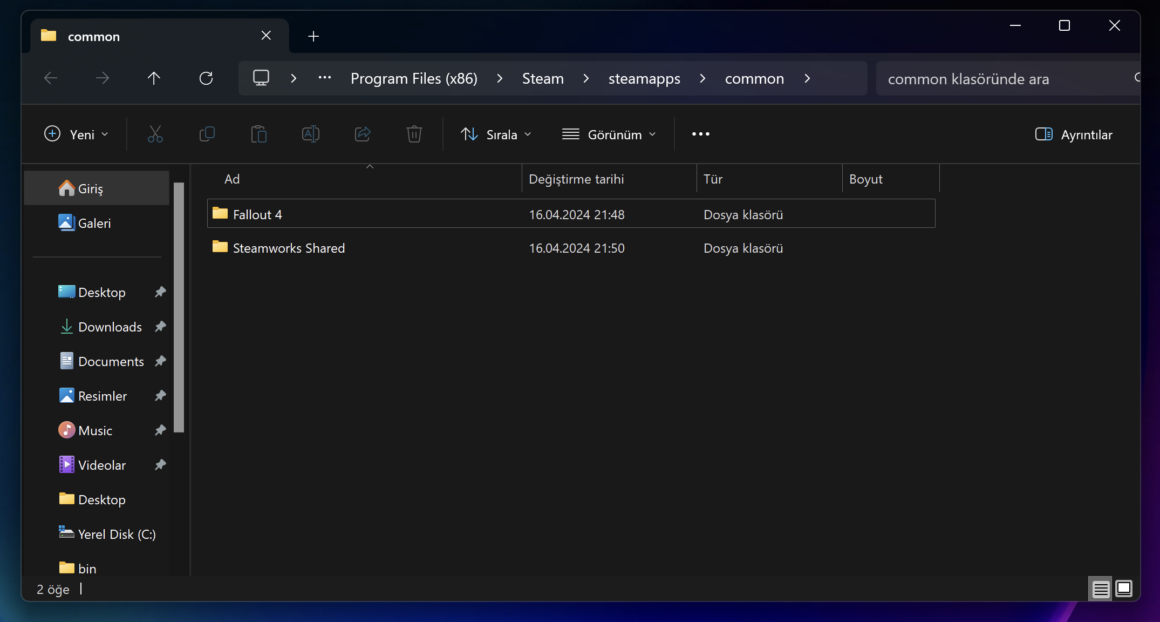1160x622 pixels.
Task: Select the common tab
Action: [159, 36]
